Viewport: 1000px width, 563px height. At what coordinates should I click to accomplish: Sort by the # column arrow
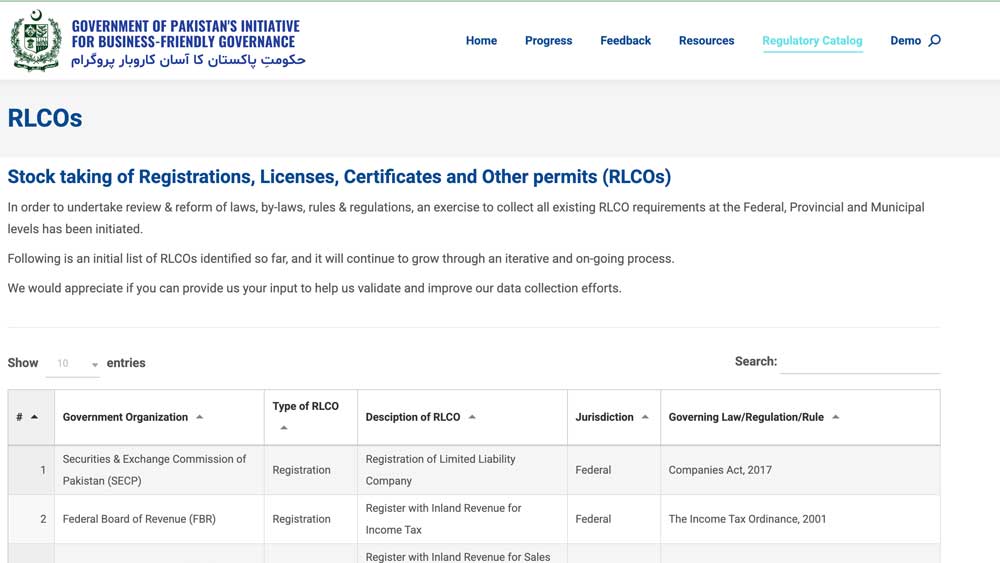[x=34, y=417]
